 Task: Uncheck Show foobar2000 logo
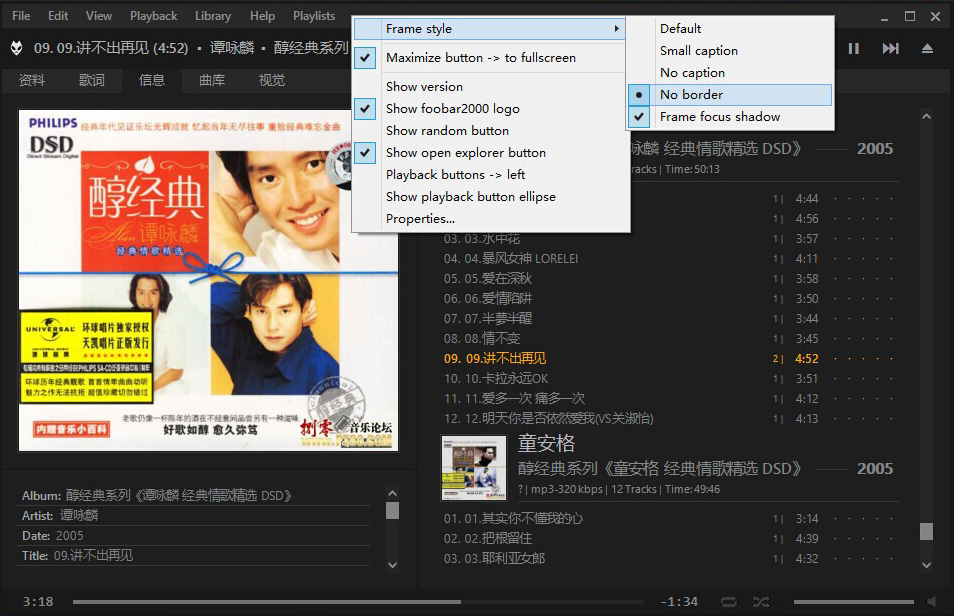490,109
